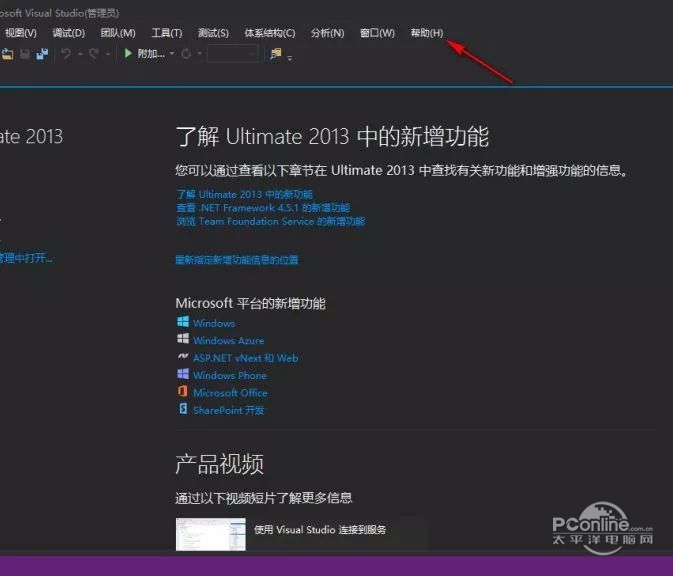Open the empty solution configuration combo box
This screenshot has width=673, height=576.
pyautogui.click(x=232, y=54)
